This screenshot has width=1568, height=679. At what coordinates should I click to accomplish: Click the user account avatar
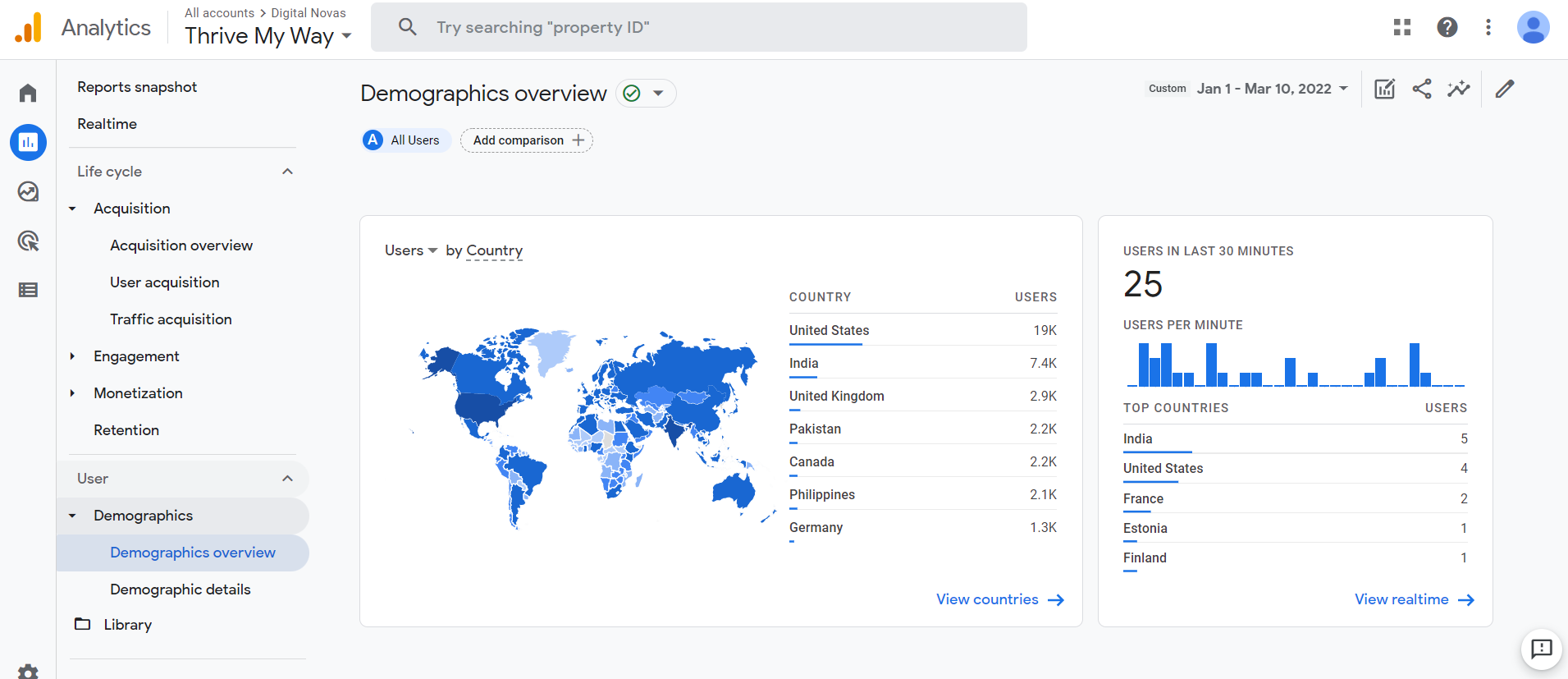tap(1533, 27)
